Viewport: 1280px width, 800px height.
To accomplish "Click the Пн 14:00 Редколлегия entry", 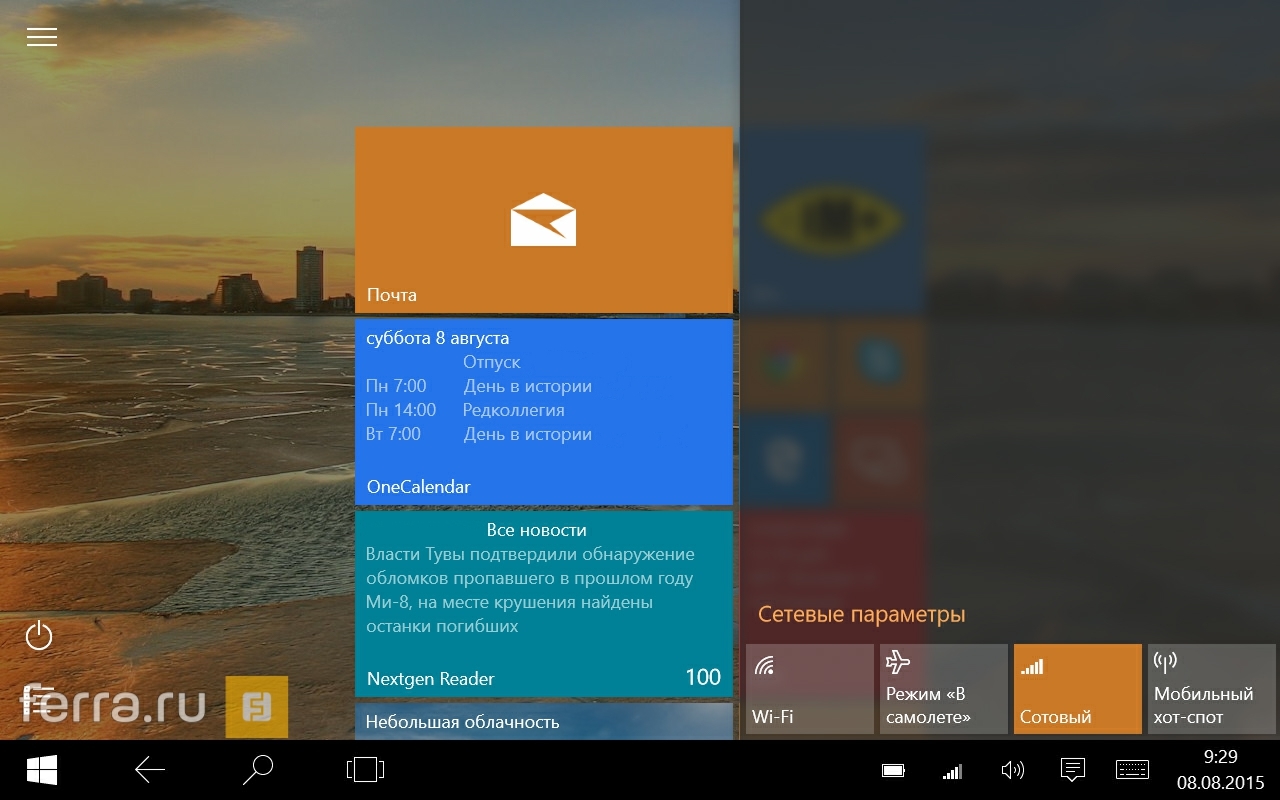I will (x=465, y=410).
